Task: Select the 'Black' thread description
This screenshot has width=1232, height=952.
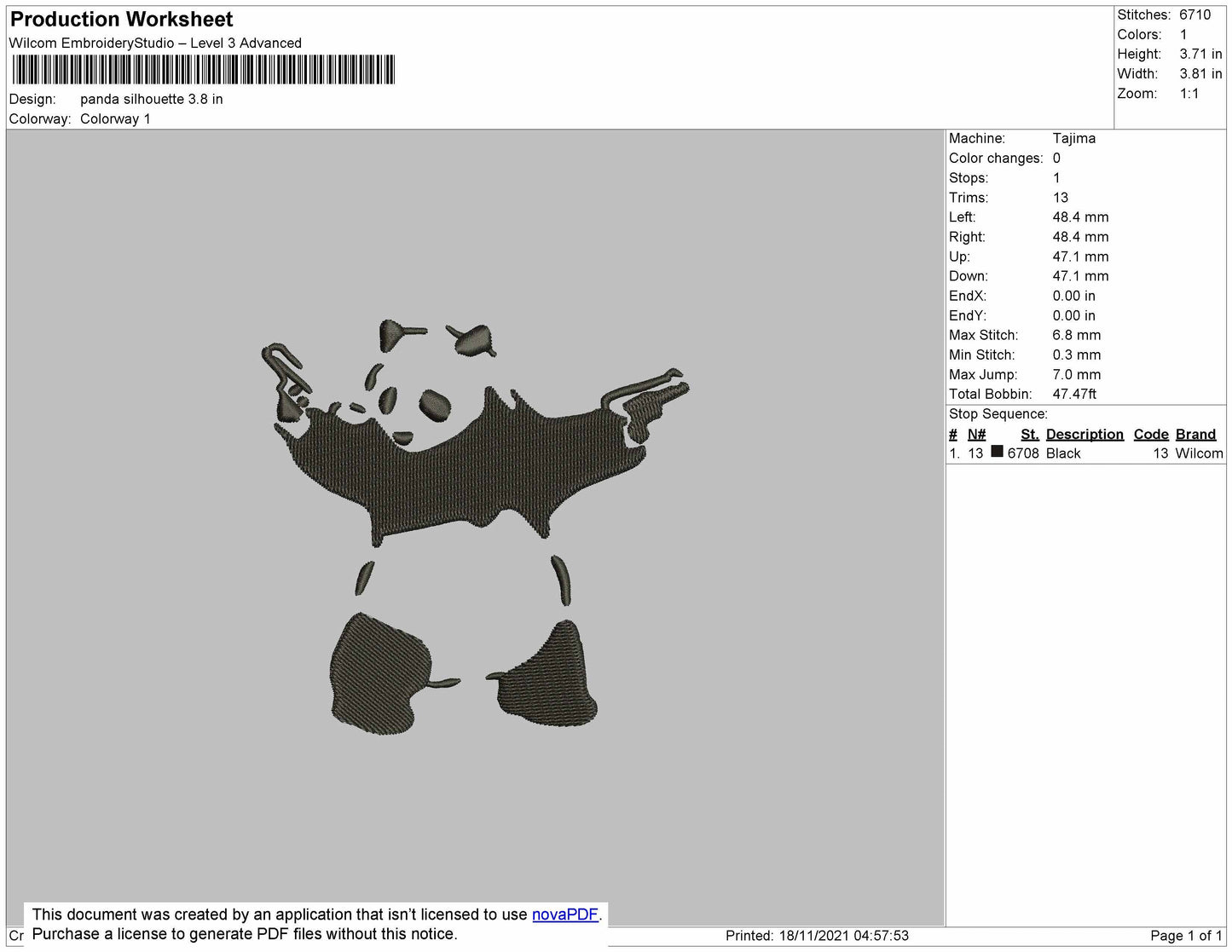Action: pyautogui.click(x=1063, y=453)
